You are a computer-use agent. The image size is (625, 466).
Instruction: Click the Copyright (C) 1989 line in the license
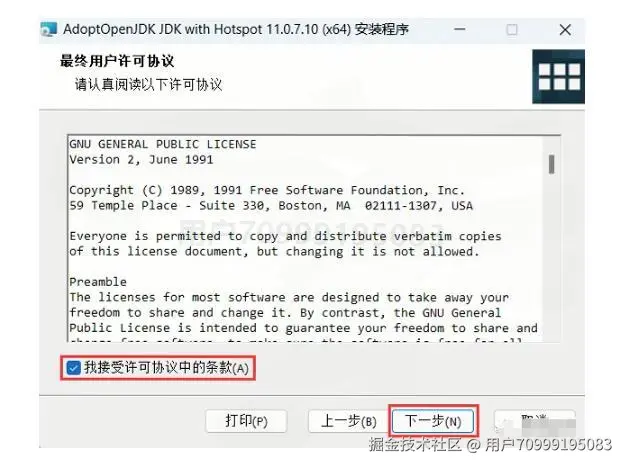point(267,190)
